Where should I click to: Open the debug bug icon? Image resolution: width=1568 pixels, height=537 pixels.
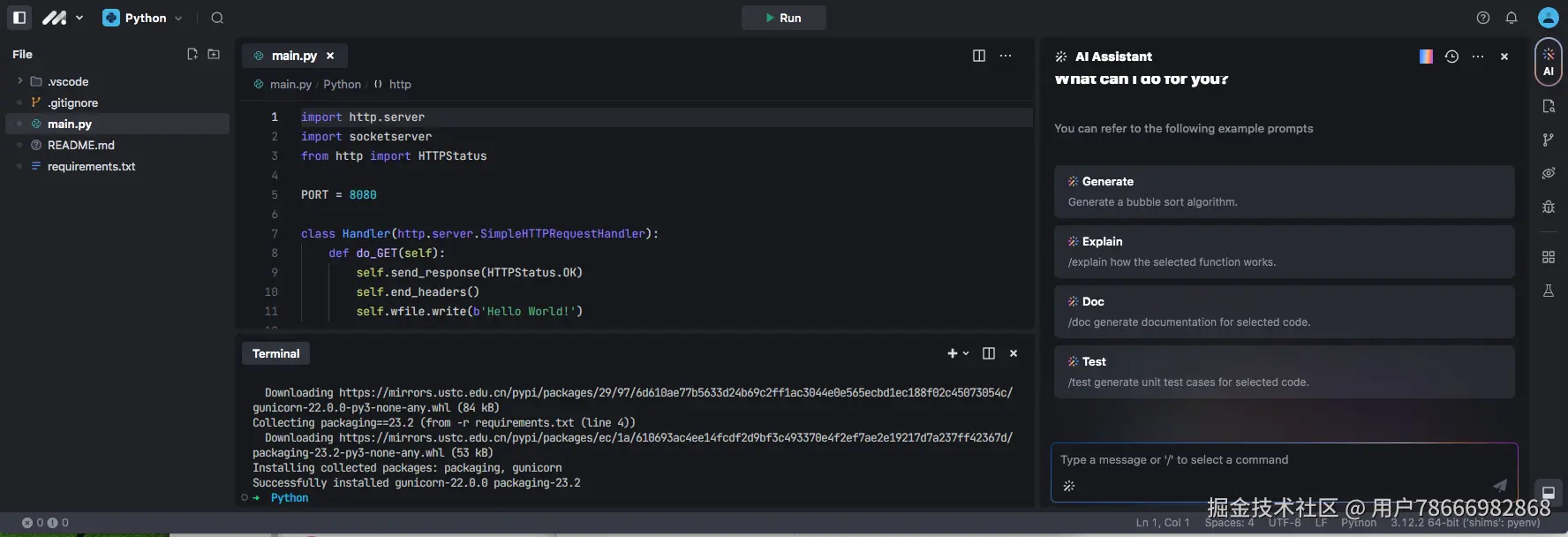click(x=1549, y=207)
